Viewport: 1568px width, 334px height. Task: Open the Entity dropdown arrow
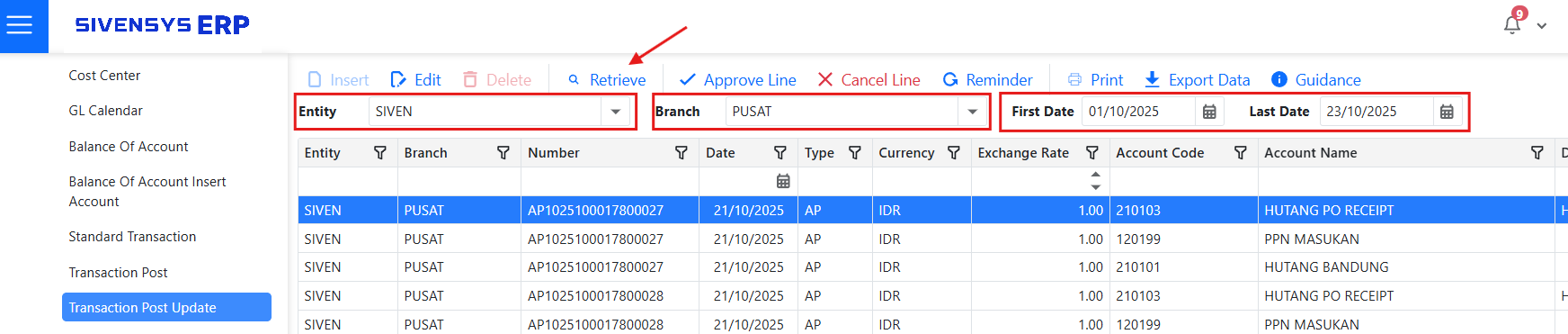point(616,112)
